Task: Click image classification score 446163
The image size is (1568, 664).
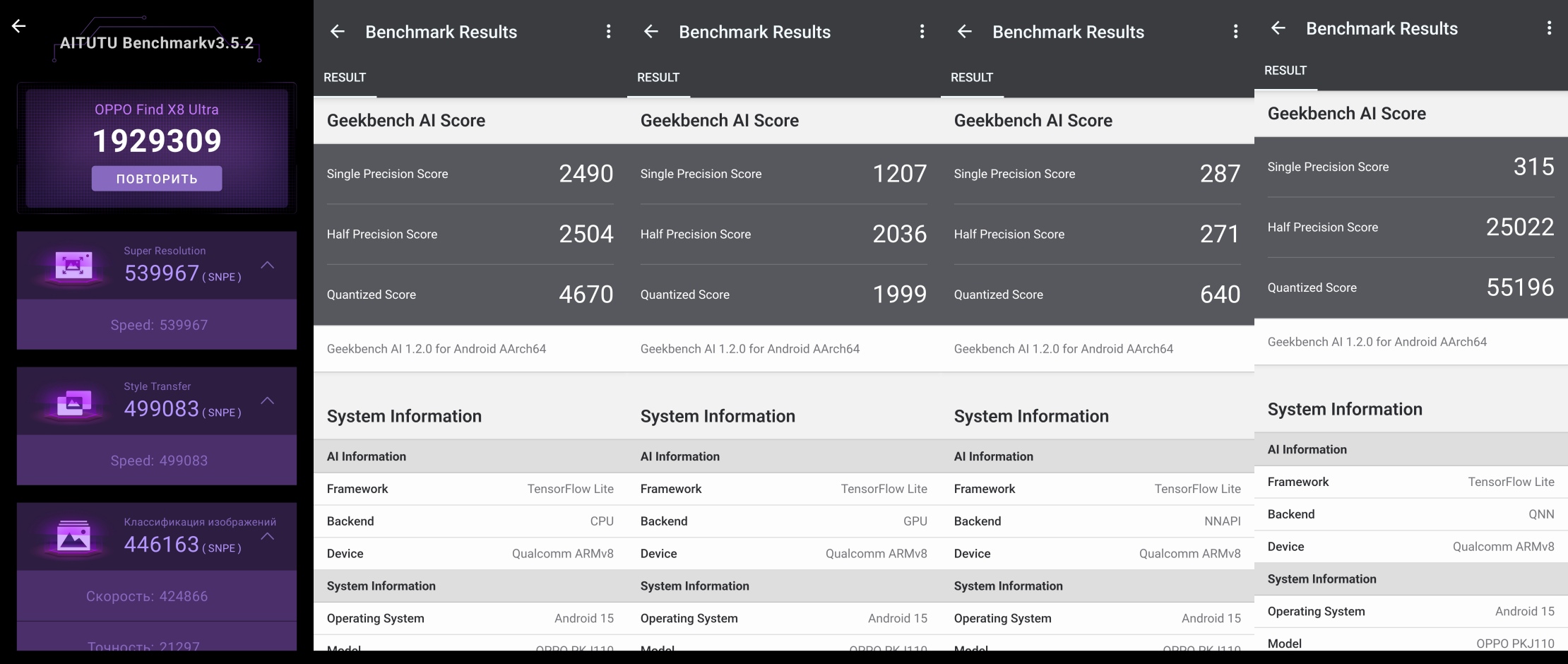Action: [162, 544]
